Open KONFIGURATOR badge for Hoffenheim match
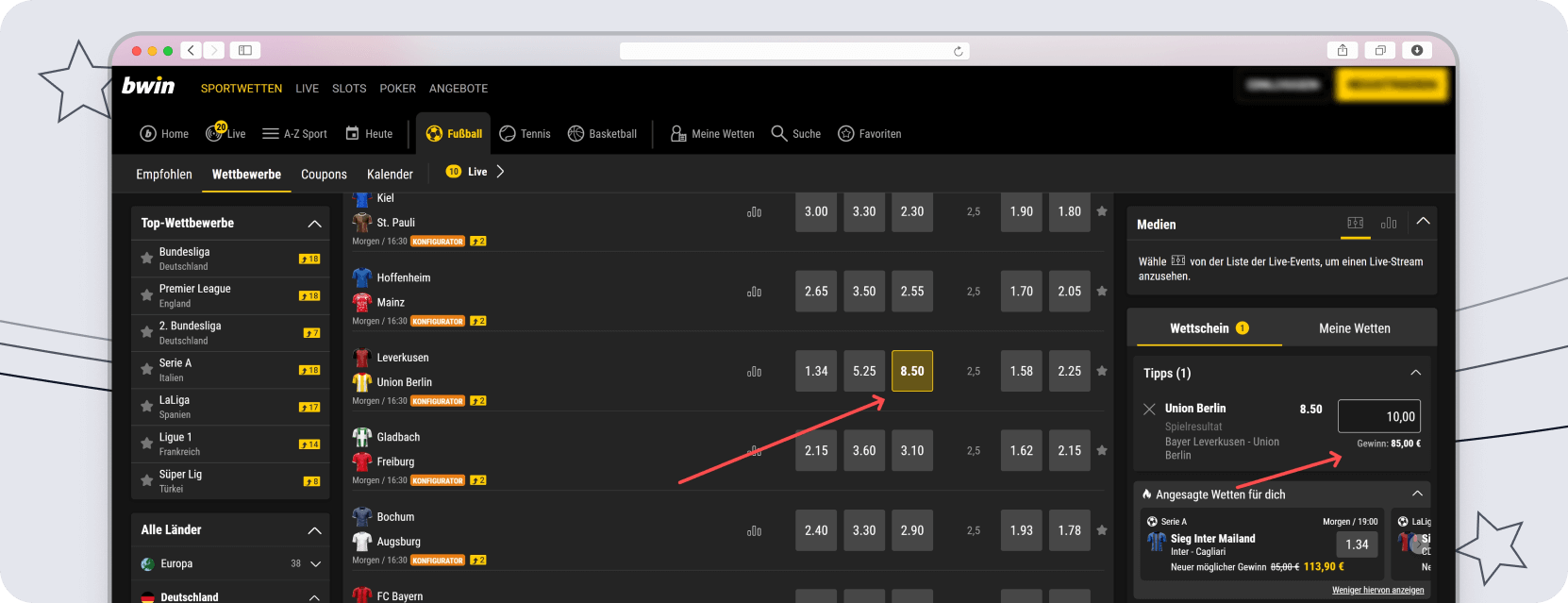The image size is (1568, 603). 438,322
